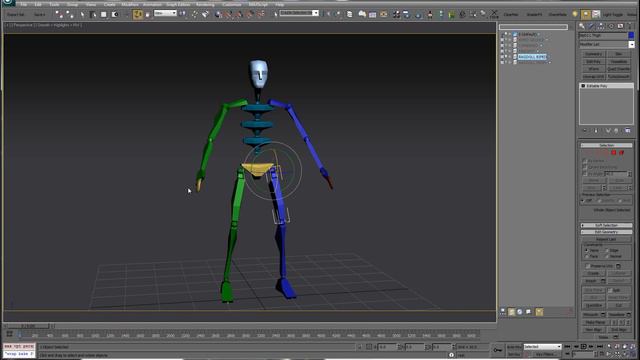Click the Repeat Last button
Screen dimensions: 640x360
click(x=606, y=239)
